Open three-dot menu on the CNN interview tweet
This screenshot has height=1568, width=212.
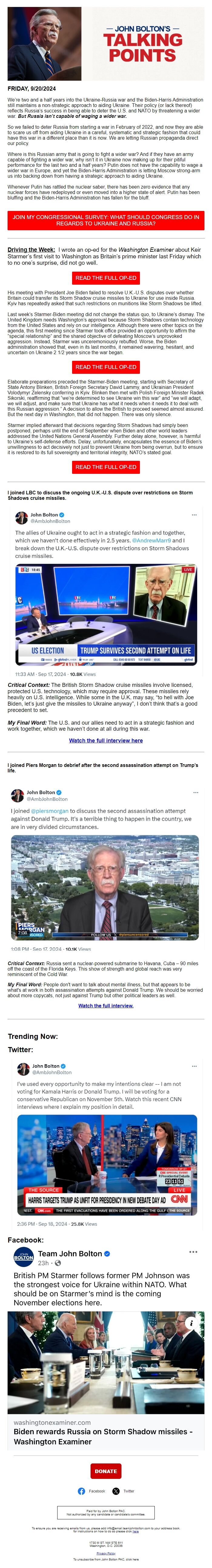tap(194, 1066)
